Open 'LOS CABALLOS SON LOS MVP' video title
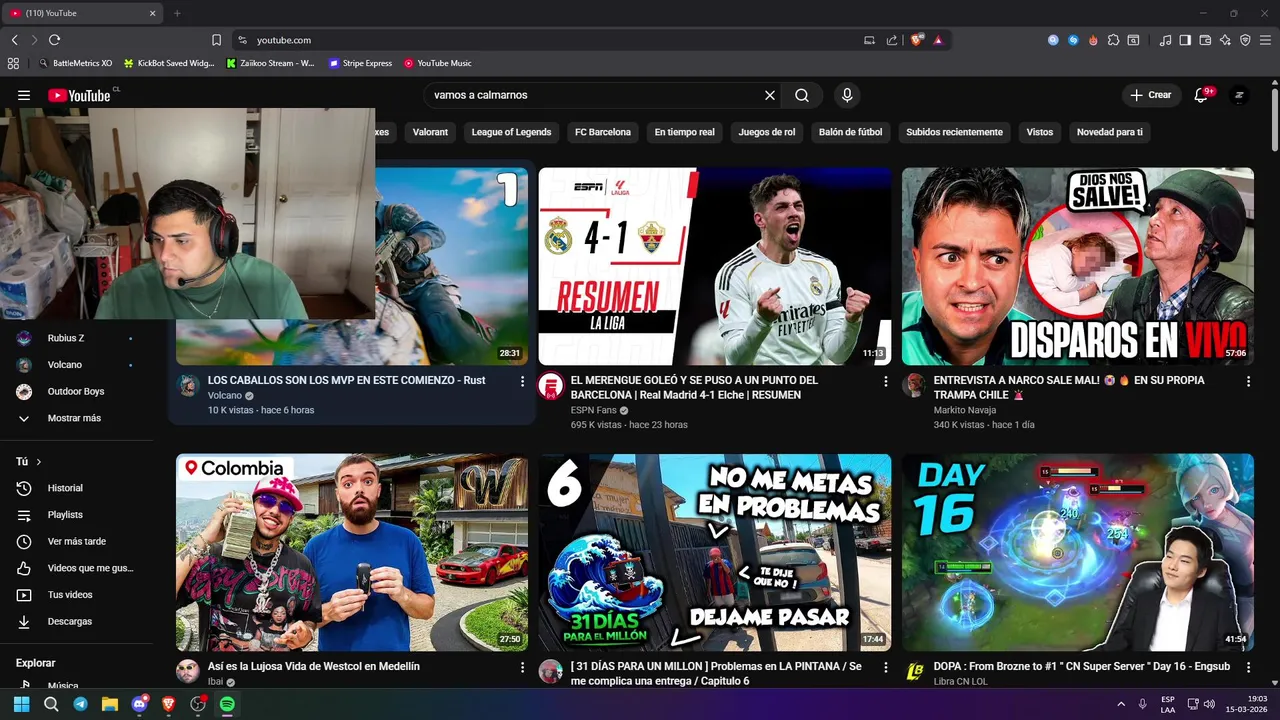 (347, 381)
